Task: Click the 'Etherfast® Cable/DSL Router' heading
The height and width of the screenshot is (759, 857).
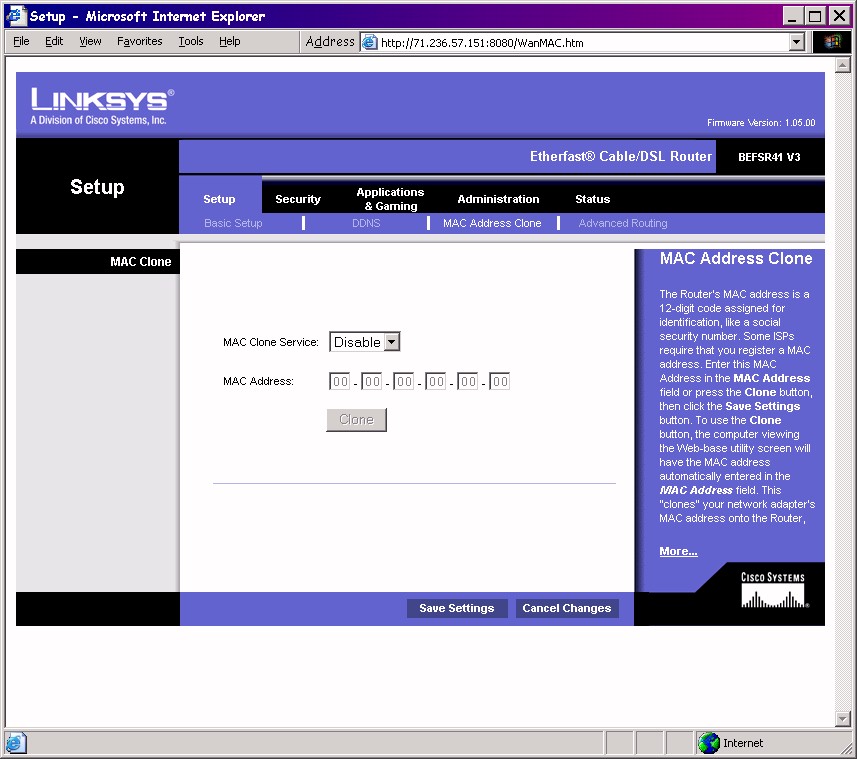Action: 621,156
